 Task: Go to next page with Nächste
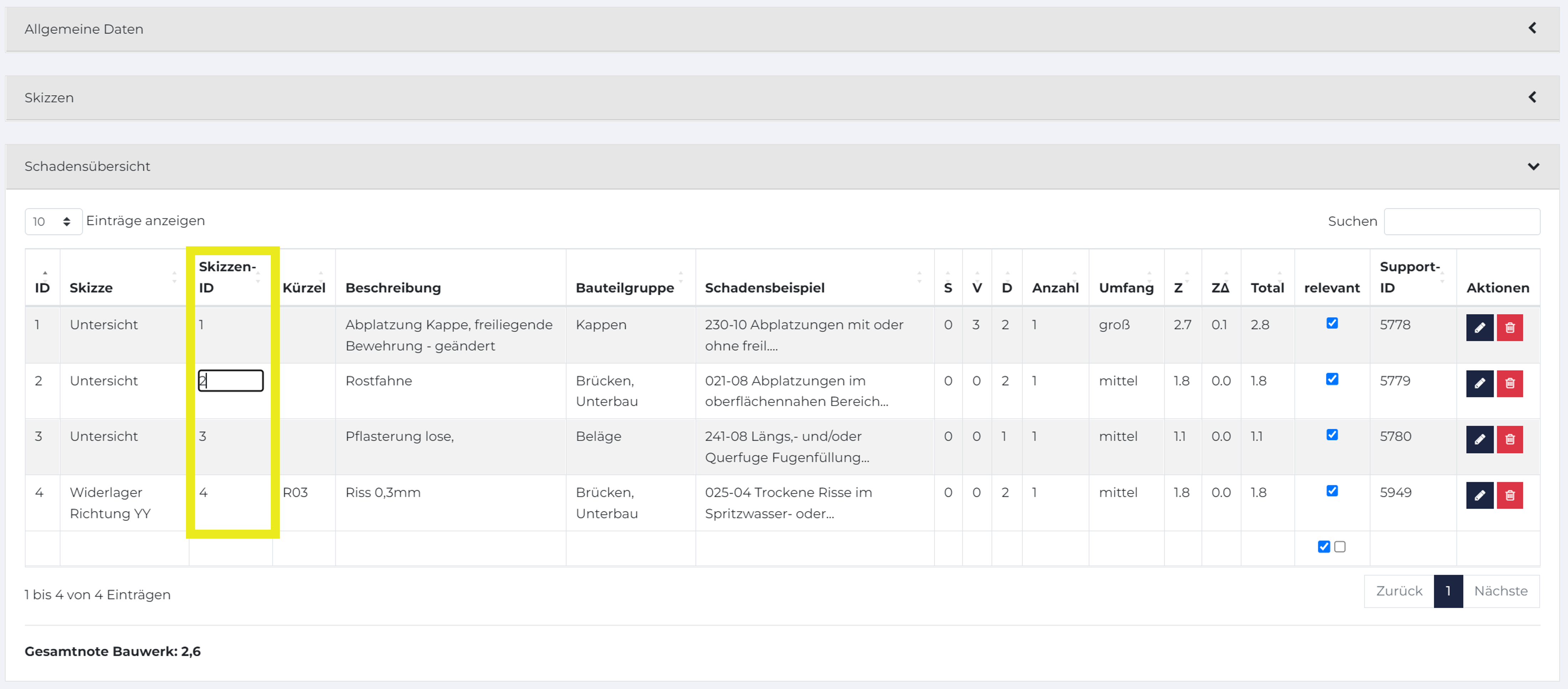click(1500, 591)
